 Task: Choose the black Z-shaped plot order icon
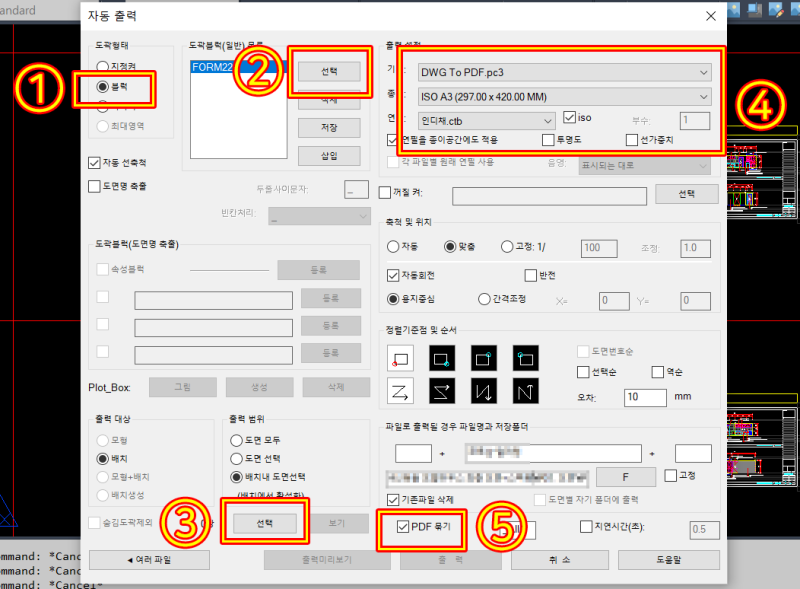pyautogui.click(x=443, y=390)
